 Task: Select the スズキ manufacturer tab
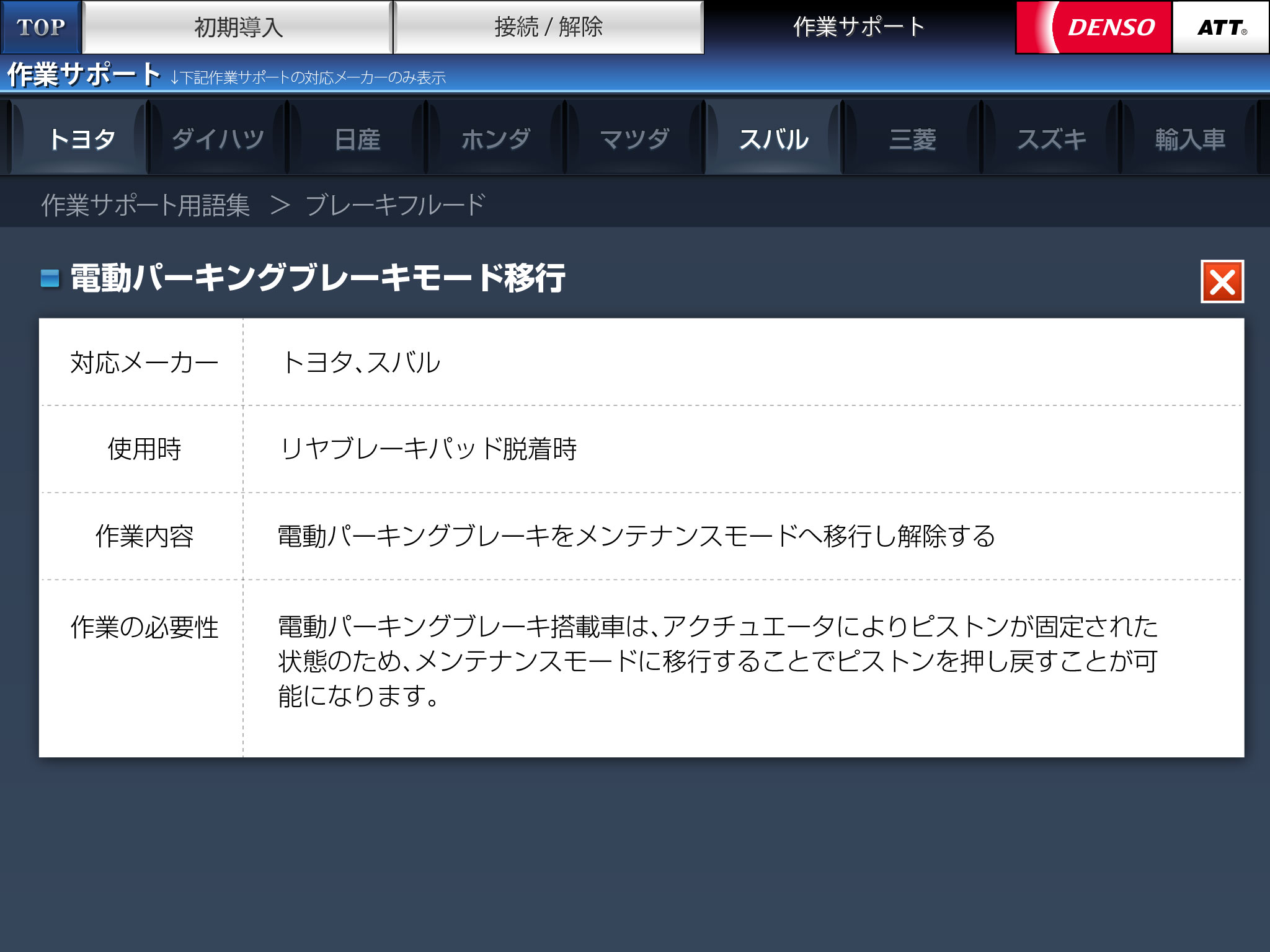click(1051, 139)
